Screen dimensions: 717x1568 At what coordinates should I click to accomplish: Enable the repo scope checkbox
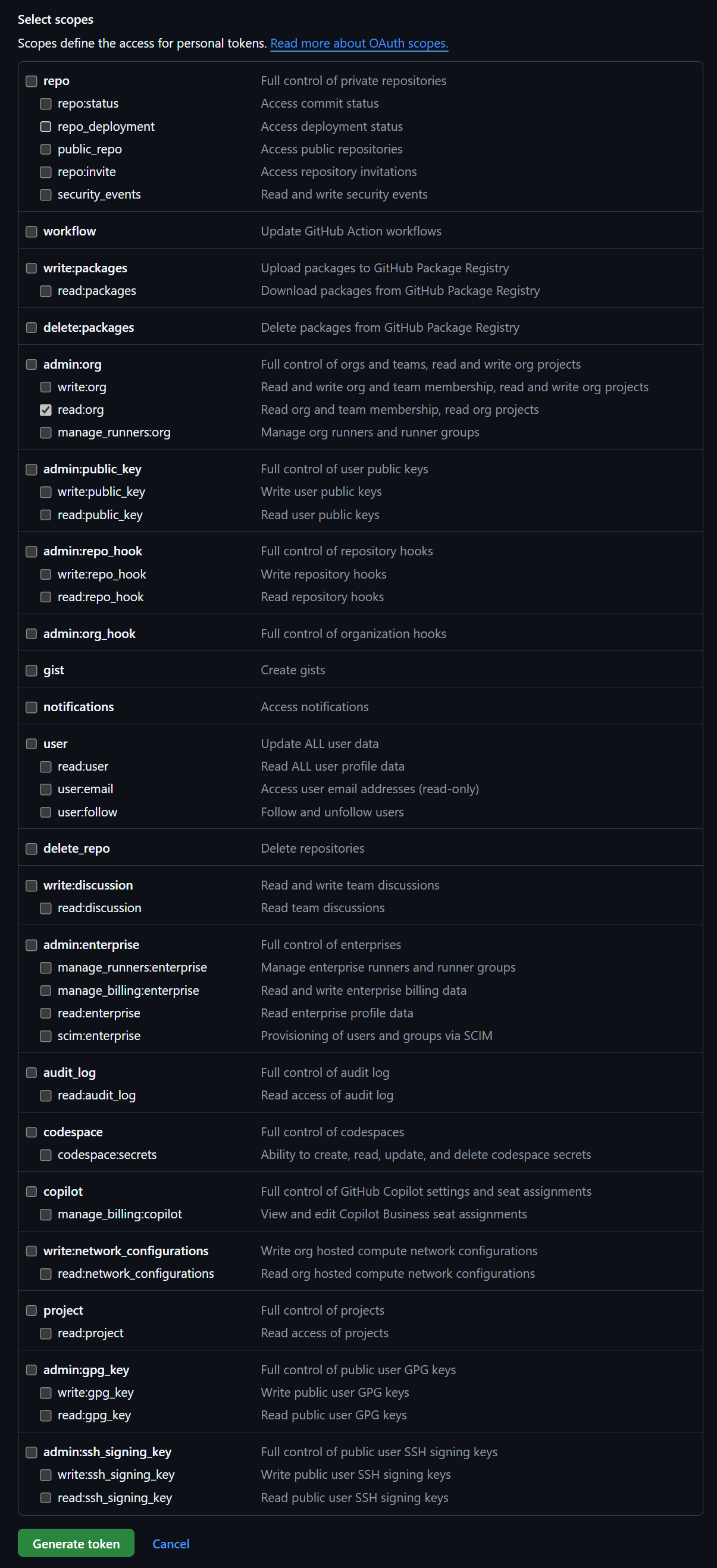point(32,81)
